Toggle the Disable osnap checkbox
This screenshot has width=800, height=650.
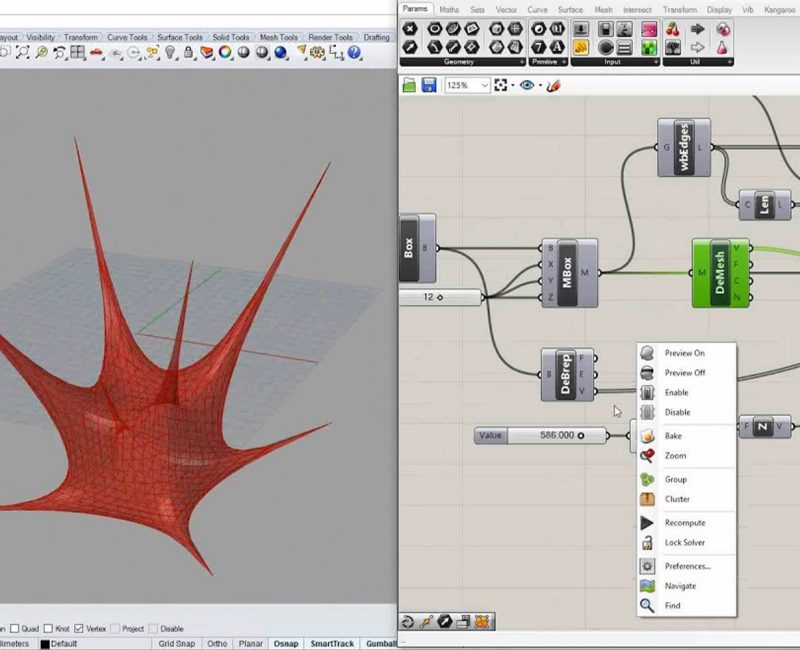click(154, 629)
